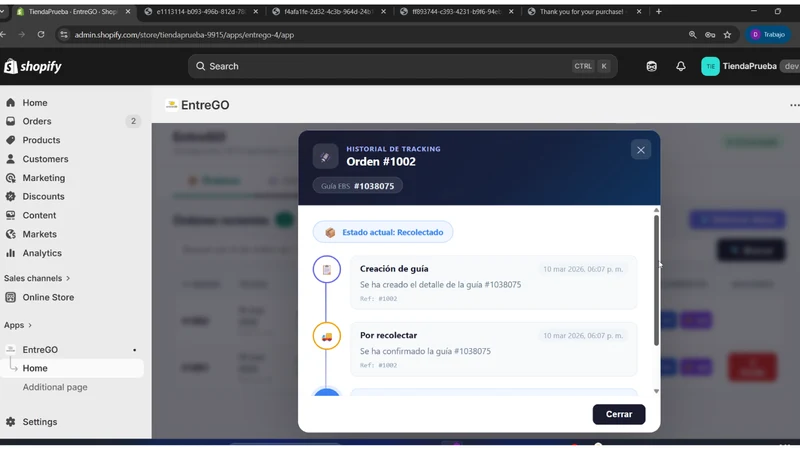
Task: Close the TiendaPrueba browser tab
Action: coord(128,12)
